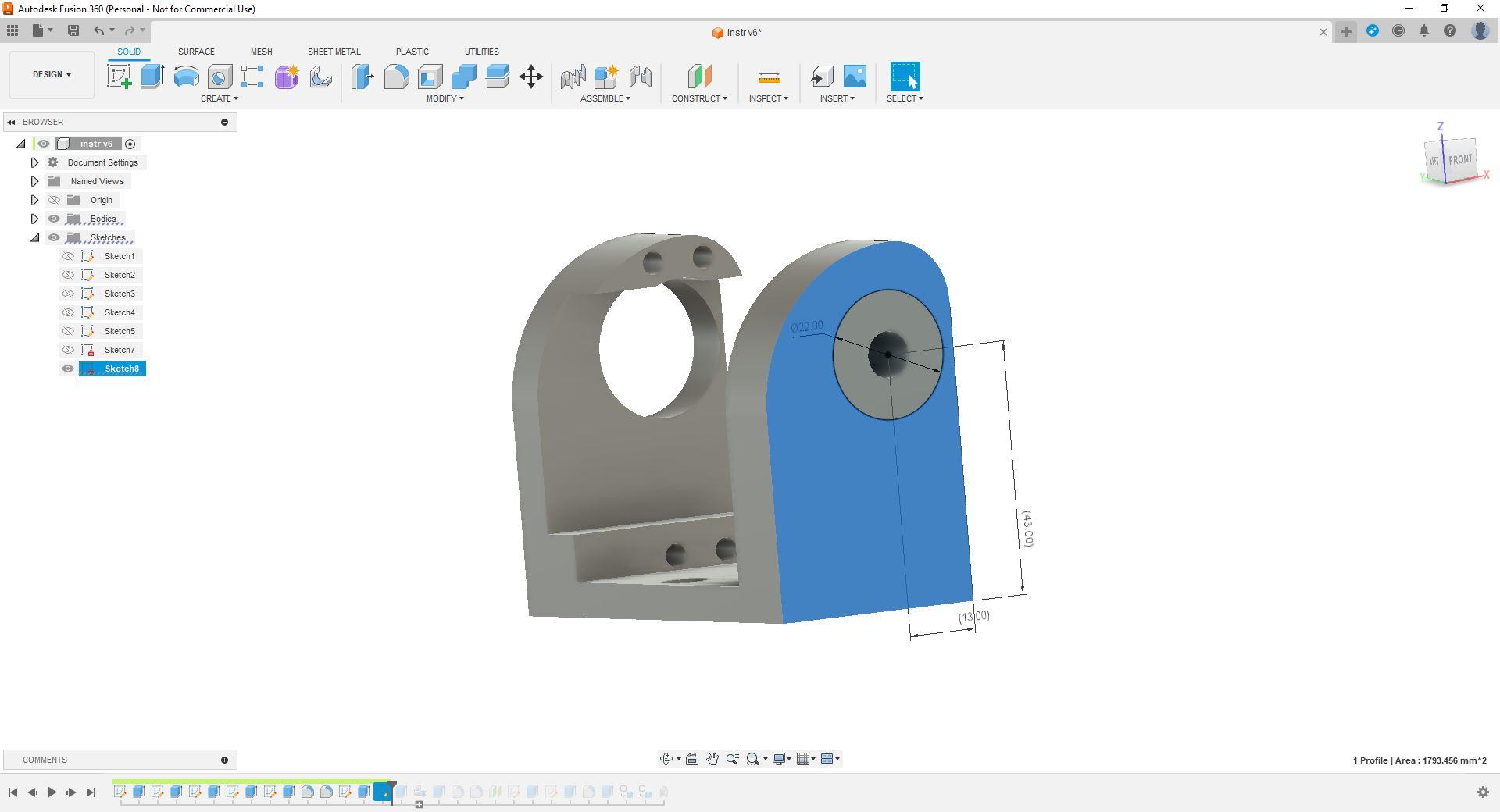Viewport: 1500px width, 812px height.
Task: Select the Revolve tool icon
Action: [x=186, y=77]
